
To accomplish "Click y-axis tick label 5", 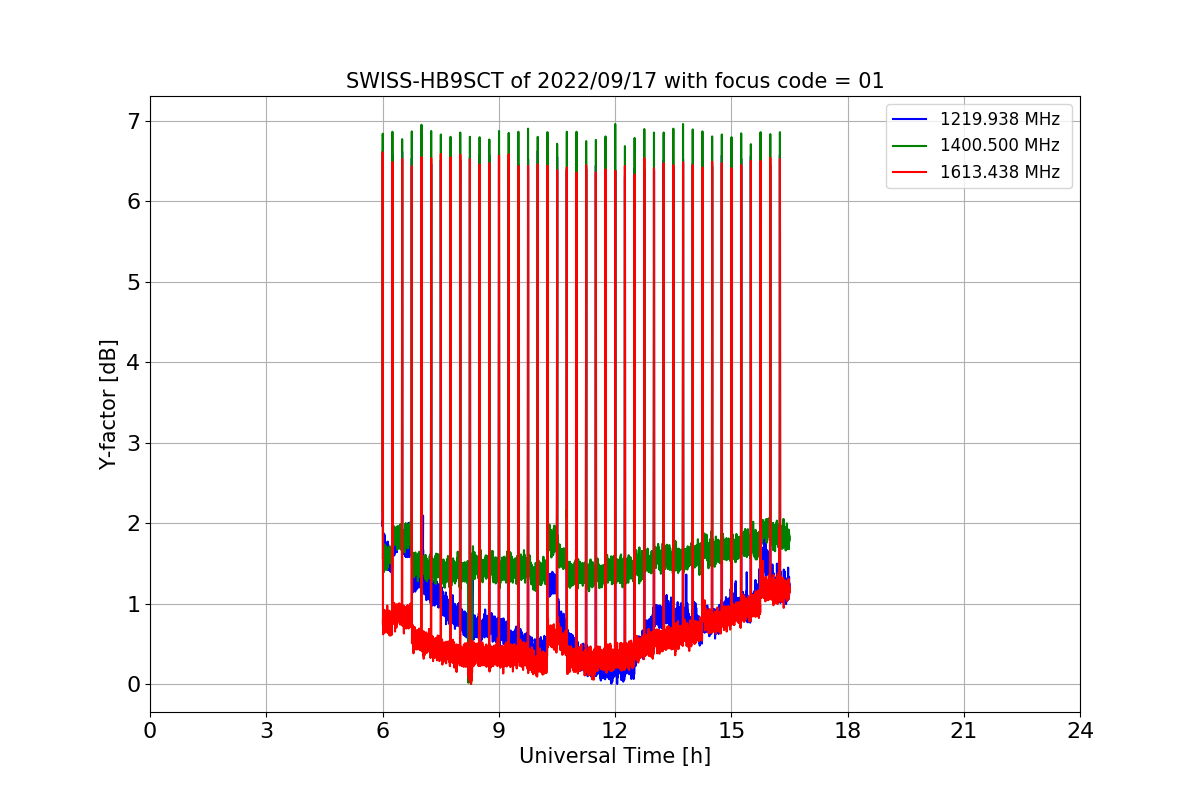I will (x=133, y=282).
